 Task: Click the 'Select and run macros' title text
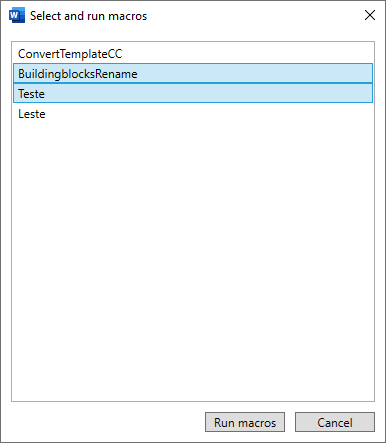coord(88,16)
